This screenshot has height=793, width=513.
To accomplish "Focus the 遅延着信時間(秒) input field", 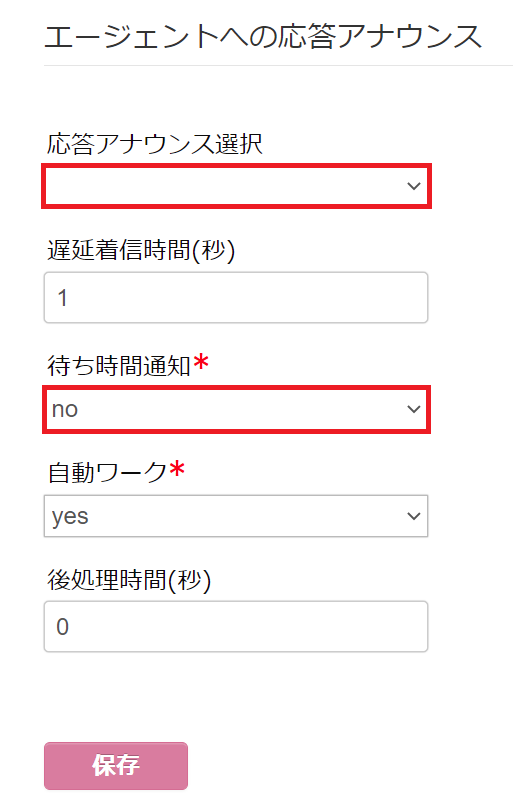I will tap(236, 297).
